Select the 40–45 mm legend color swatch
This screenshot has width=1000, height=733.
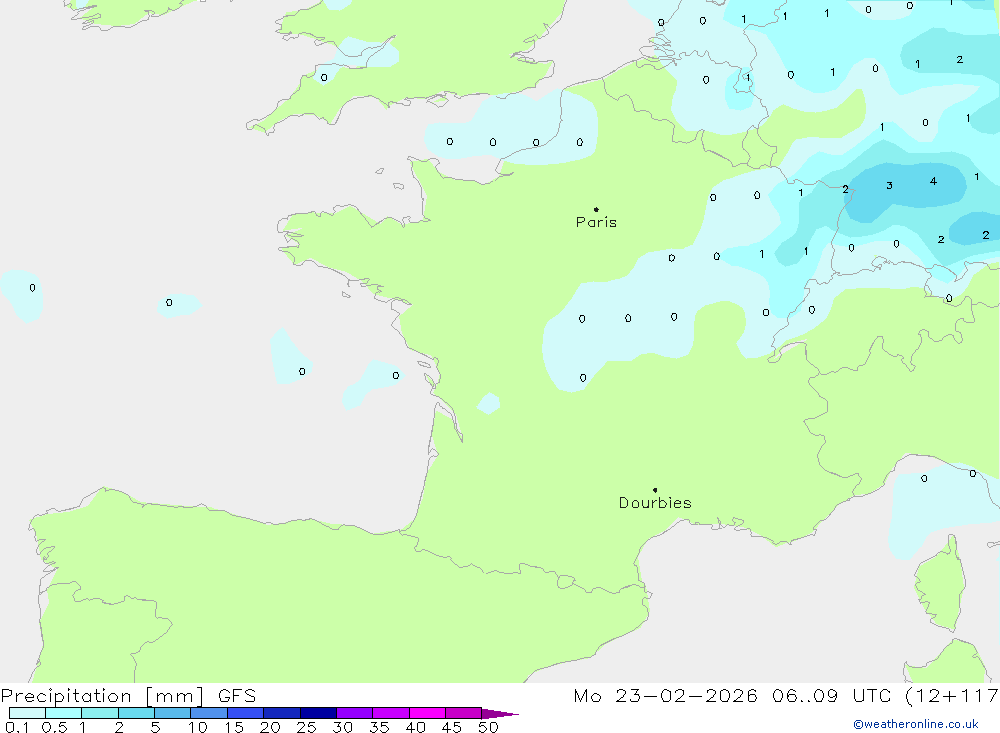(x=427, y=713)
